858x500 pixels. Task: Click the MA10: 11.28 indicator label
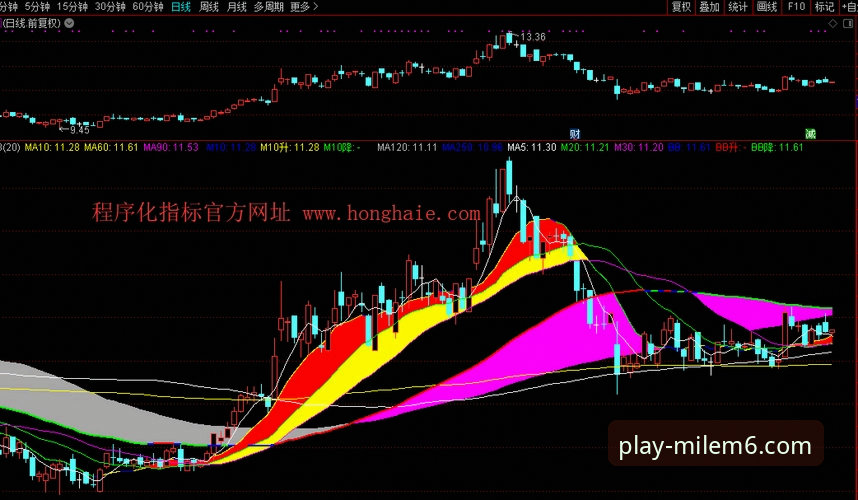52,147
